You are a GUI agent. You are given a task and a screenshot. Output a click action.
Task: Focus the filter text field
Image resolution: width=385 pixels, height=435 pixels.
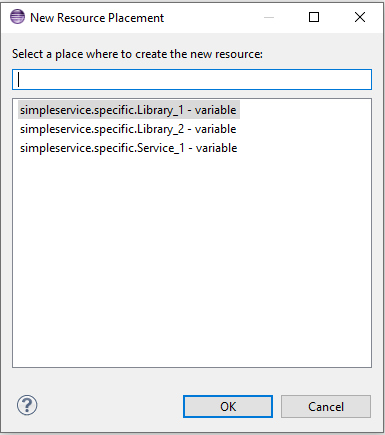pyautogui.click(x=192, y=79)
